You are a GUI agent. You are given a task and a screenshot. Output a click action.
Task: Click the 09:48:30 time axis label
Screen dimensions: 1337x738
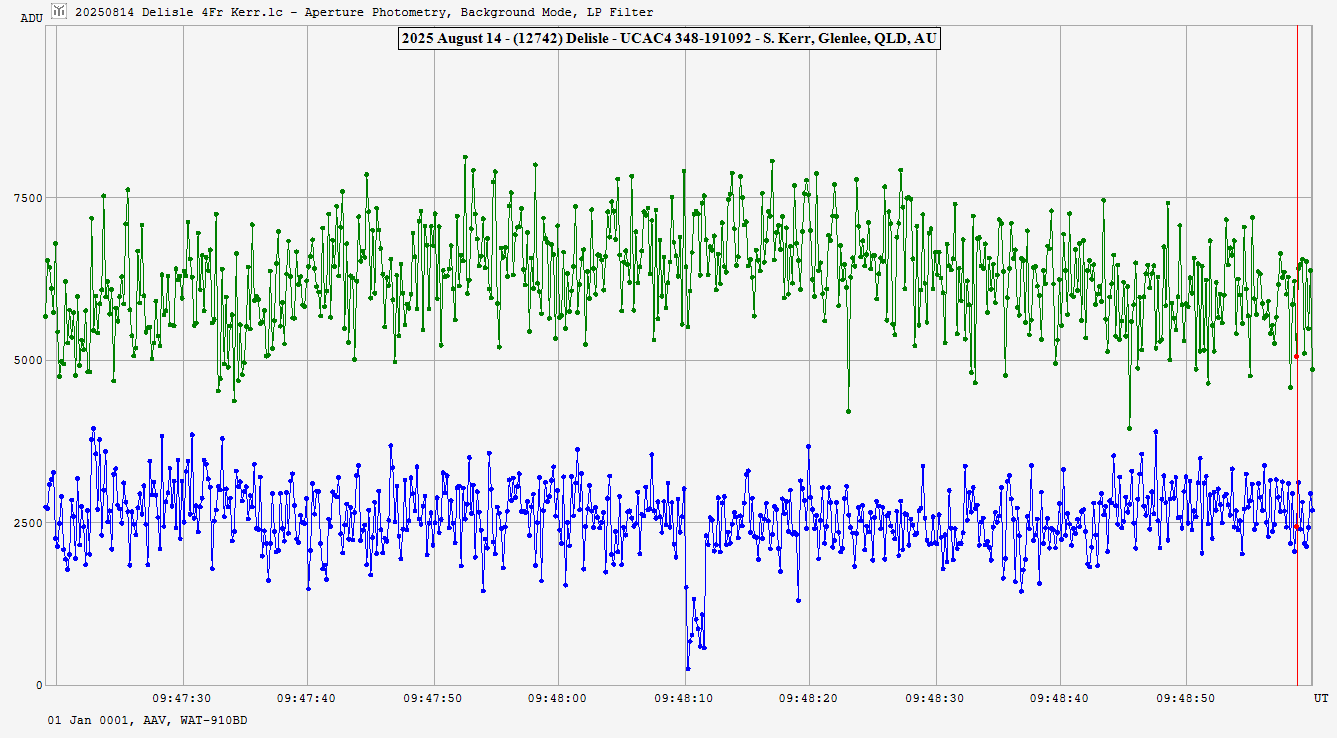[x=936, y=698]
